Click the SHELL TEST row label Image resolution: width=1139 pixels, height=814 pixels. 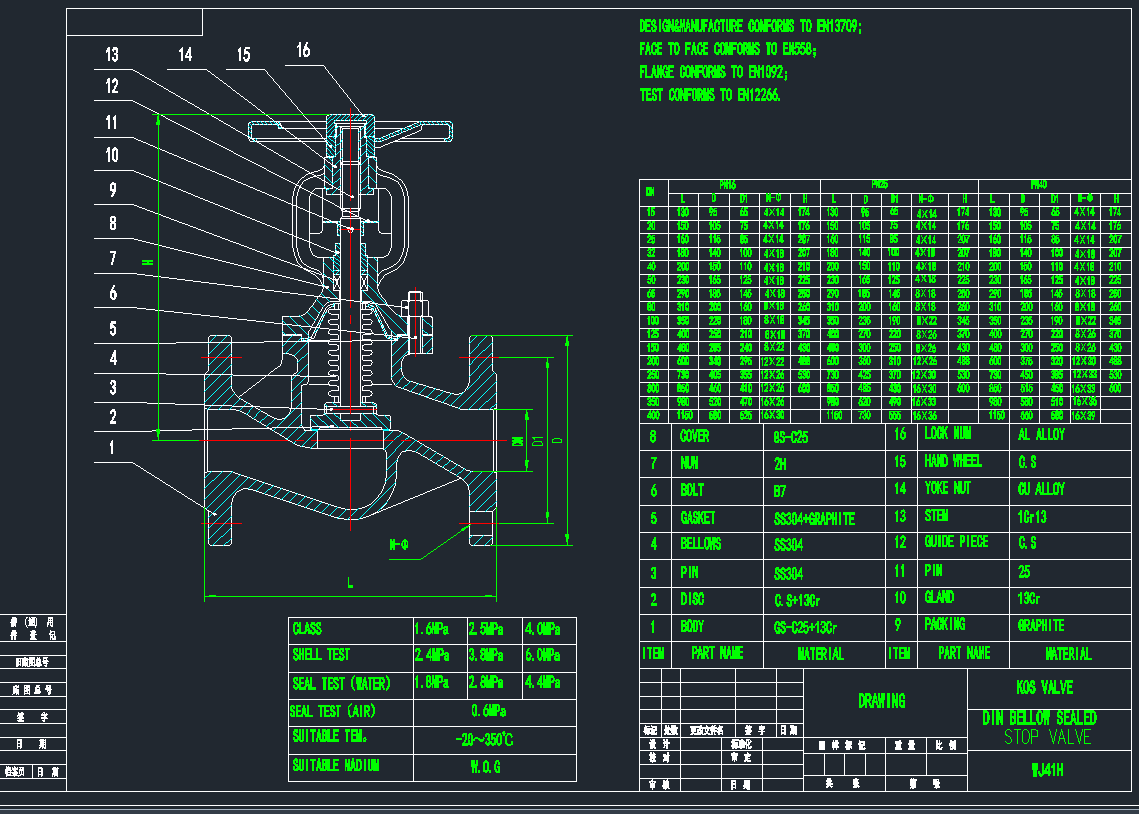(x=321, y=655)
